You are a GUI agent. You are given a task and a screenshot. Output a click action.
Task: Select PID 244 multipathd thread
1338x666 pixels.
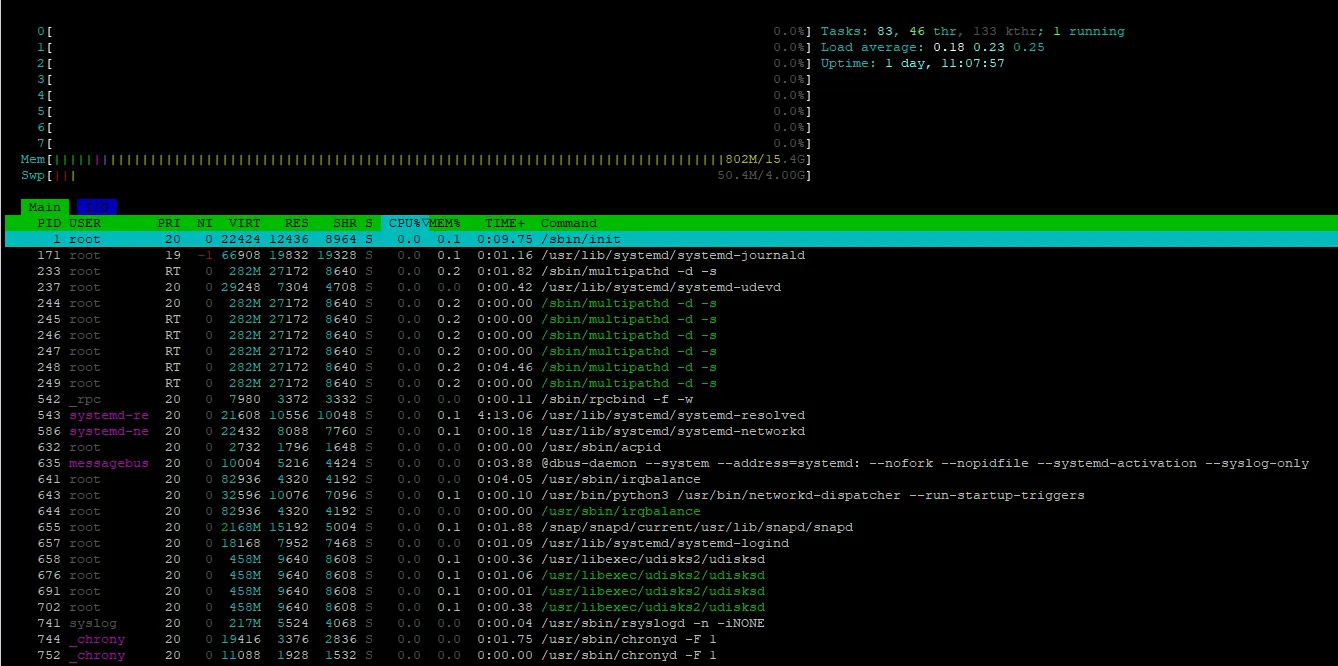click(669, 303)
